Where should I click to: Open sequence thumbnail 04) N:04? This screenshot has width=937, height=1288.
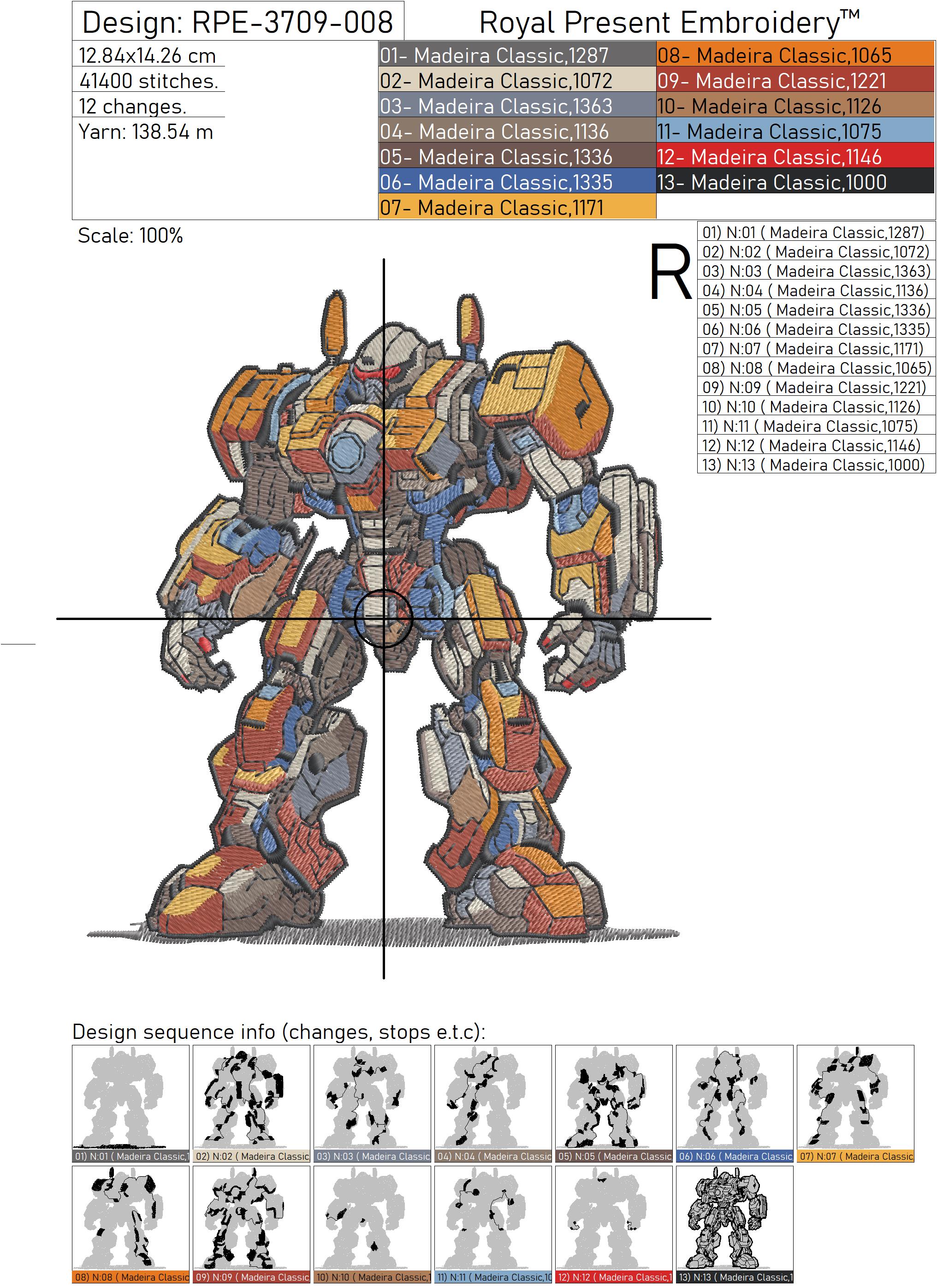pyautogui.click(x=493, y=1104)
